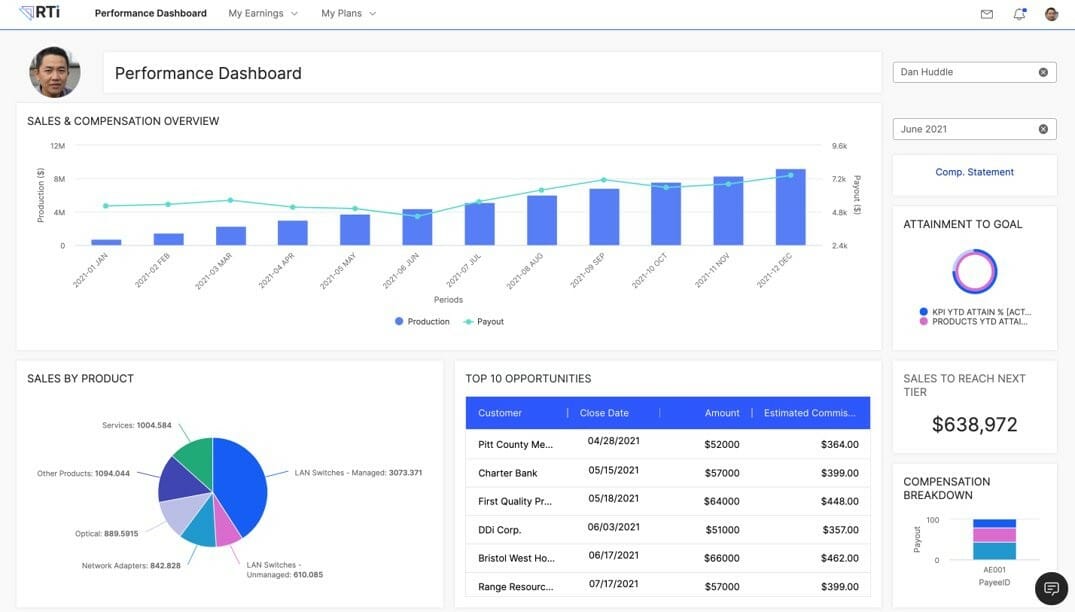Toggle Payout series in chart legend
Image resolution: width=1075 pixels, height=612 pixels.
483,322
